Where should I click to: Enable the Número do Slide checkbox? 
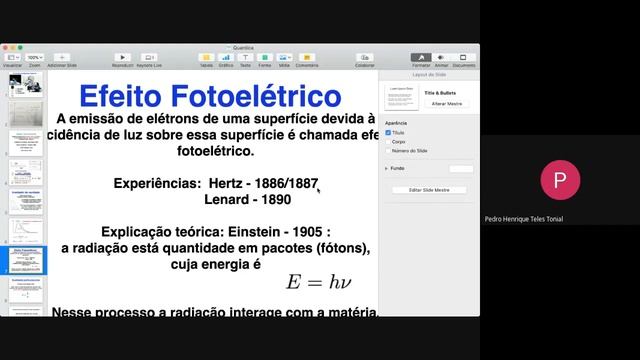tap(388, 151)
